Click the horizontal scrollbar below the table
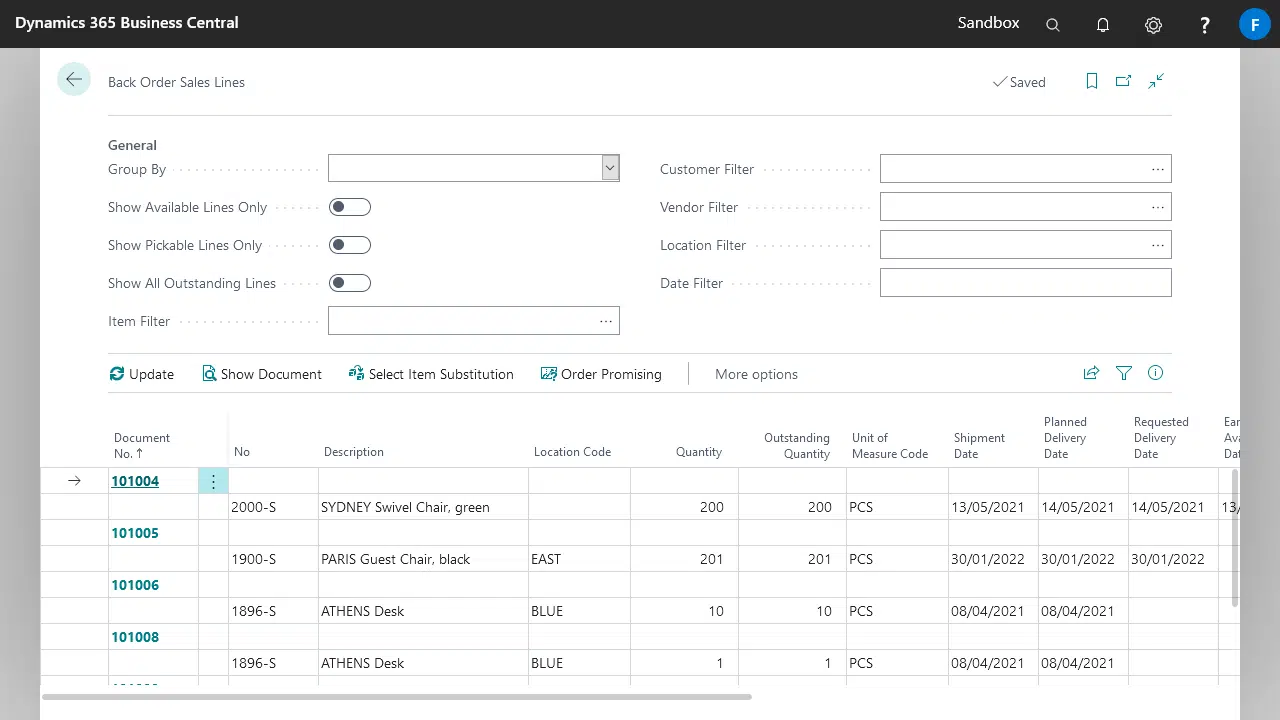The width and height of the screenshot is (1280, 720). pyautogui.click(x=397, y=697)
